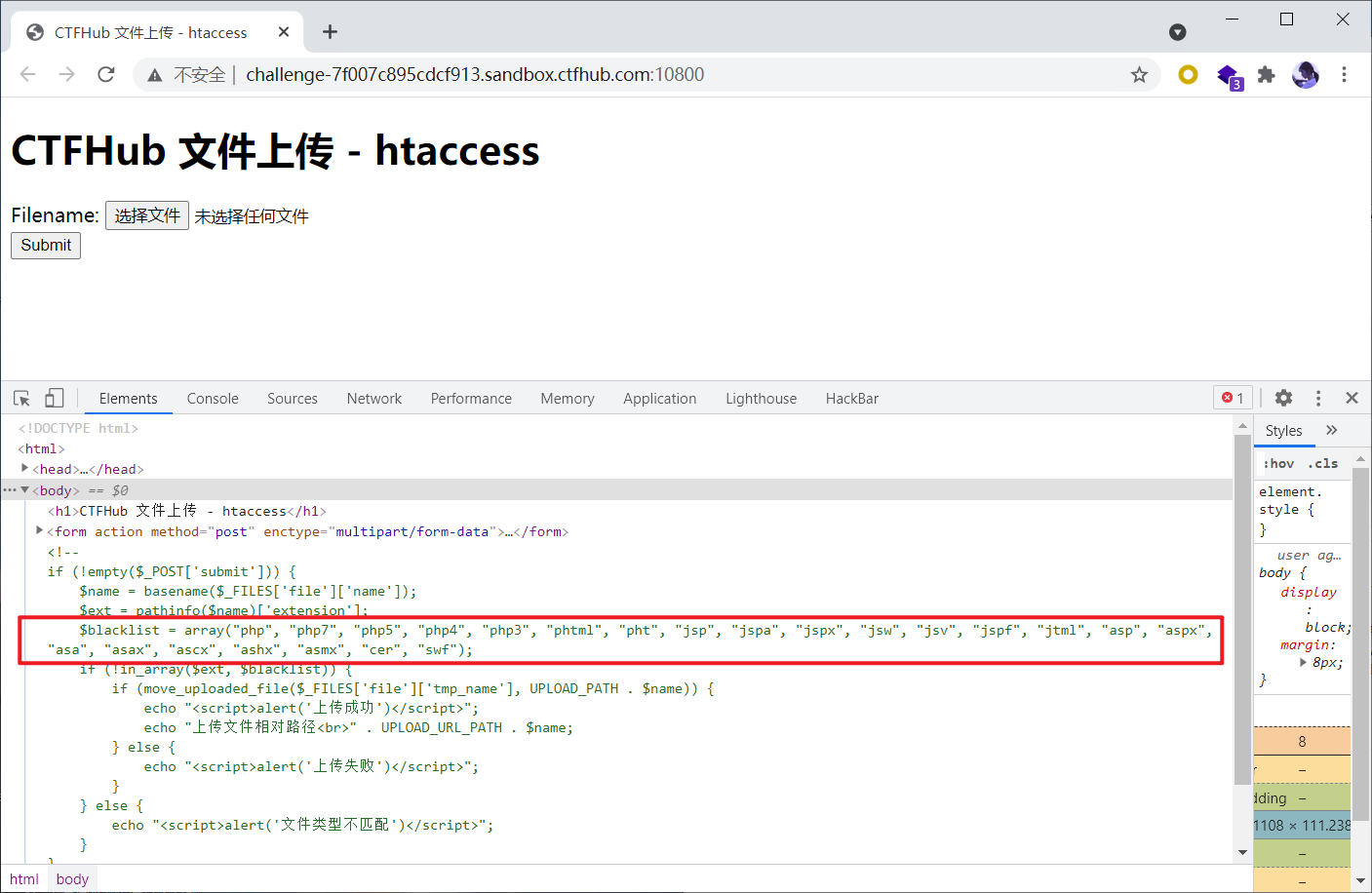Toggle the :hov element state panel

[1278, 464]
